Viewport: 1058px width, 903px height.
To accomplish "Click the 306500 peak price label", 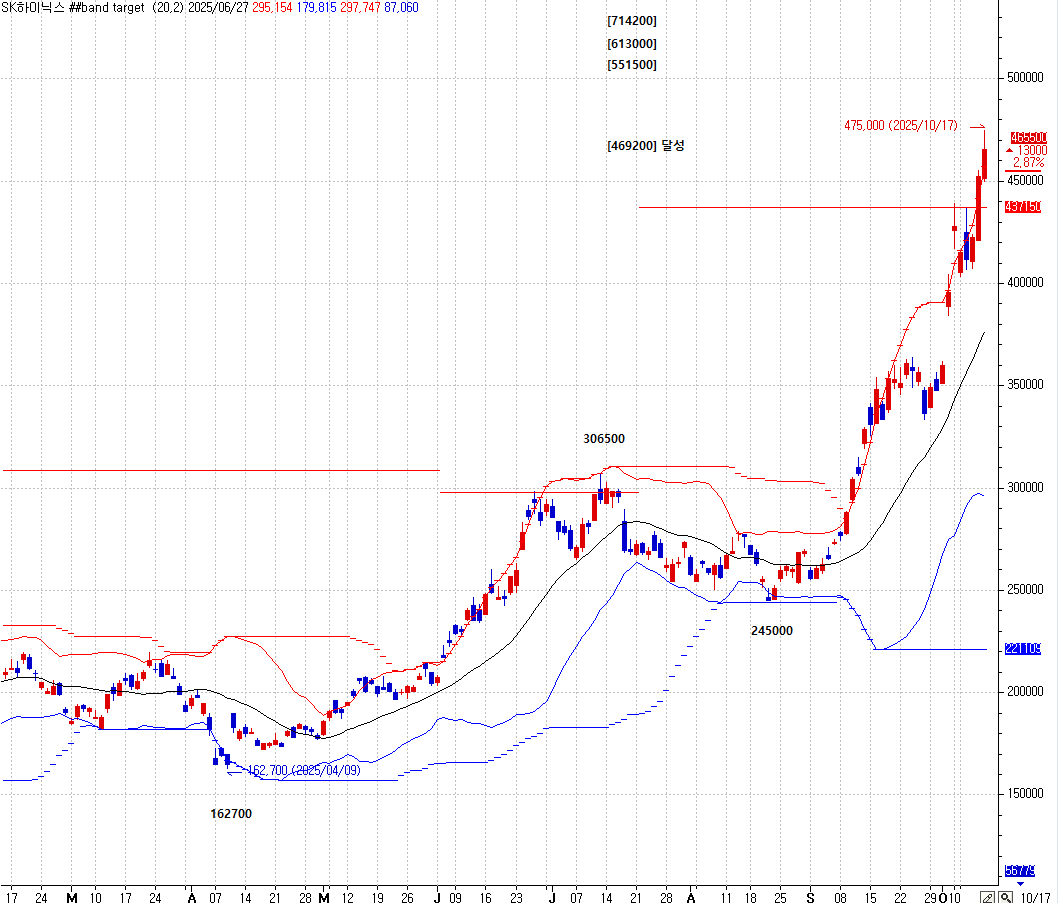I will pyautogui.click(x=604, y=439).
